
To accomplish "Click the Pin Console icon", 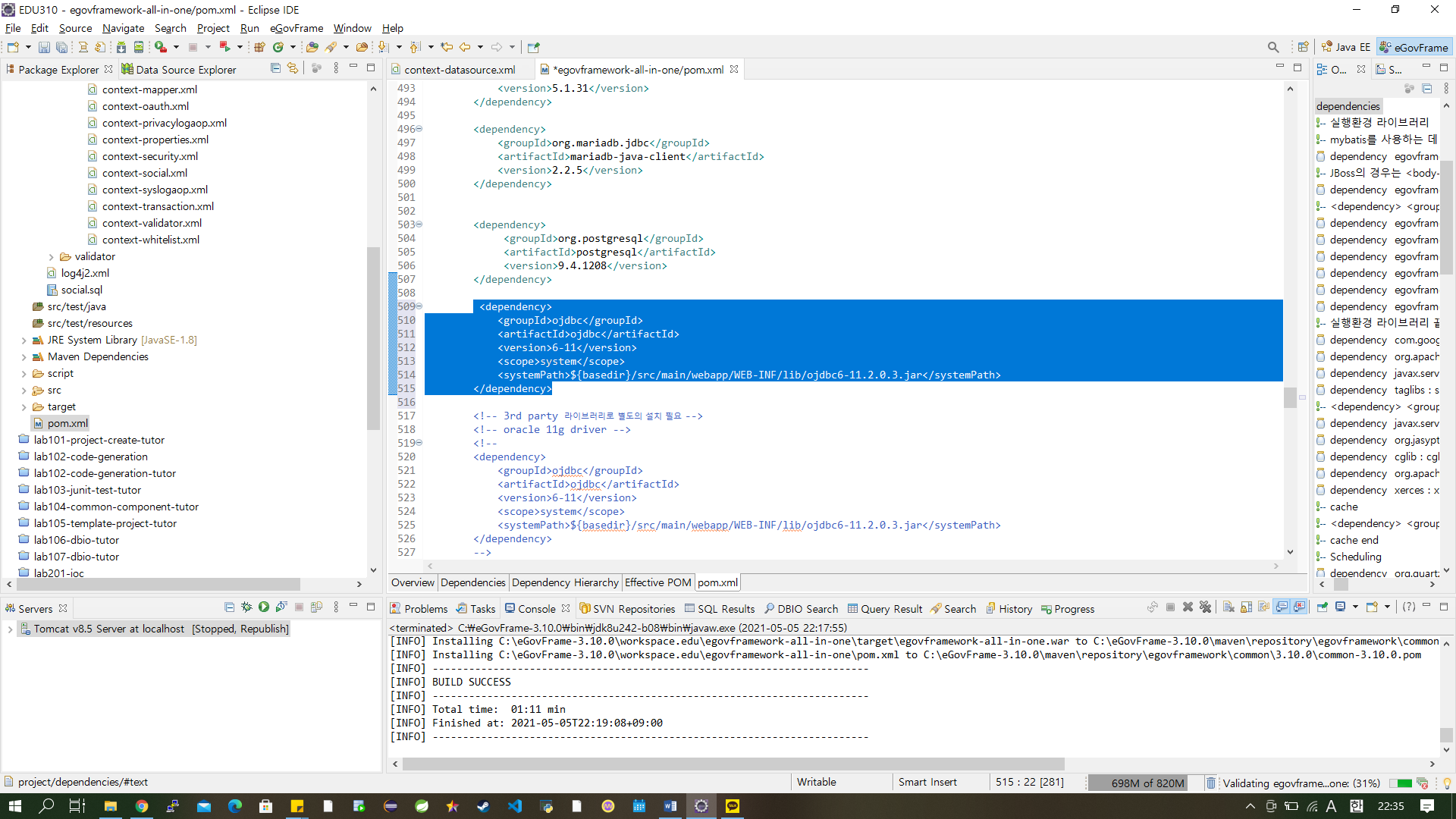I will click(1322, 607).
